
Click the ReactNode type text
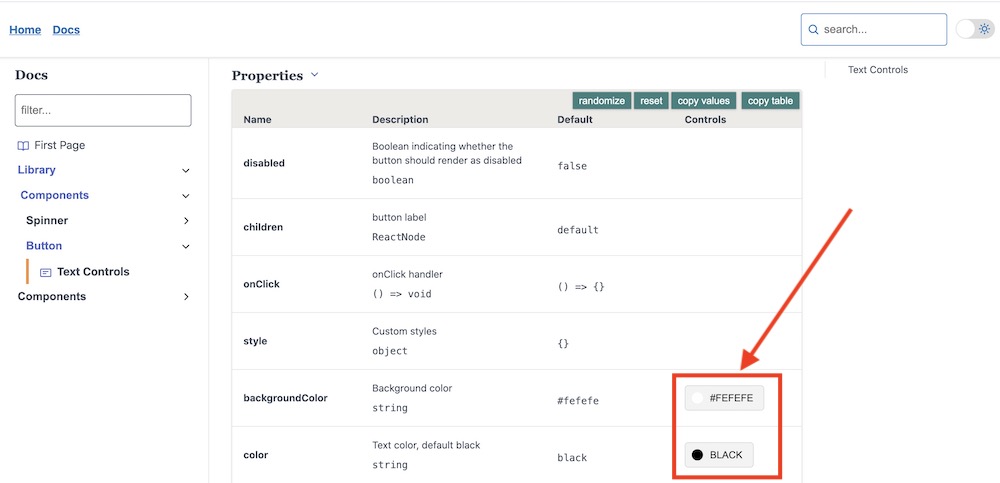[399, 237]
